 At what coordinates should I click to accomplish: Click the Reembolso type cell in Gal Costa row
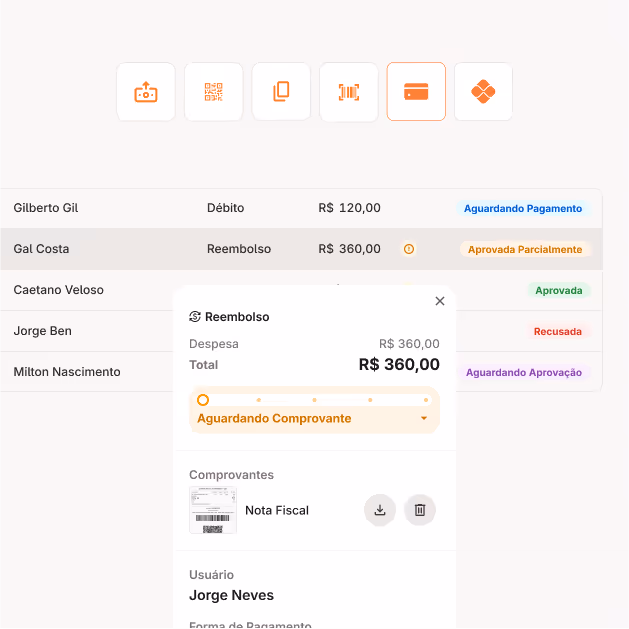tap(239, 249)
